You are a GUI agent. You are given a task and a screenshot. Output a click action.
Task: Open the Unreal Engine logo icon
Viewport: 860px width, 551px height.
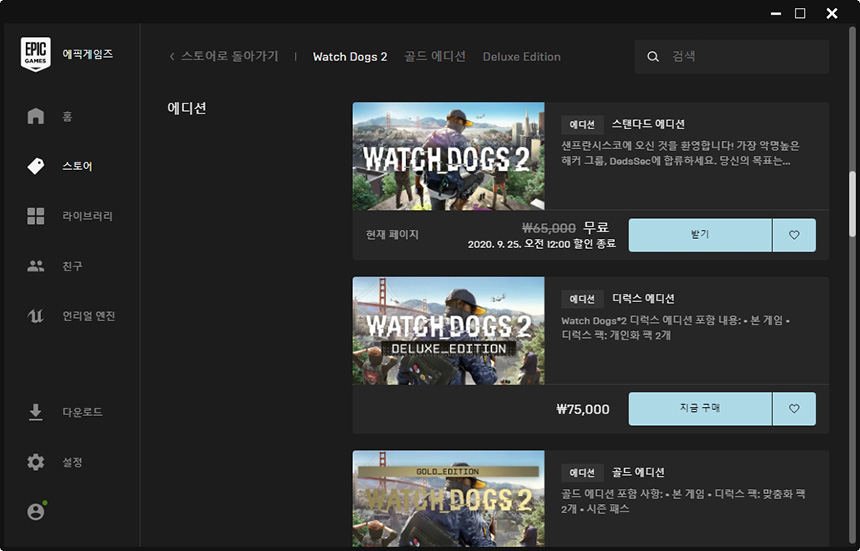[x=36, y=316]
